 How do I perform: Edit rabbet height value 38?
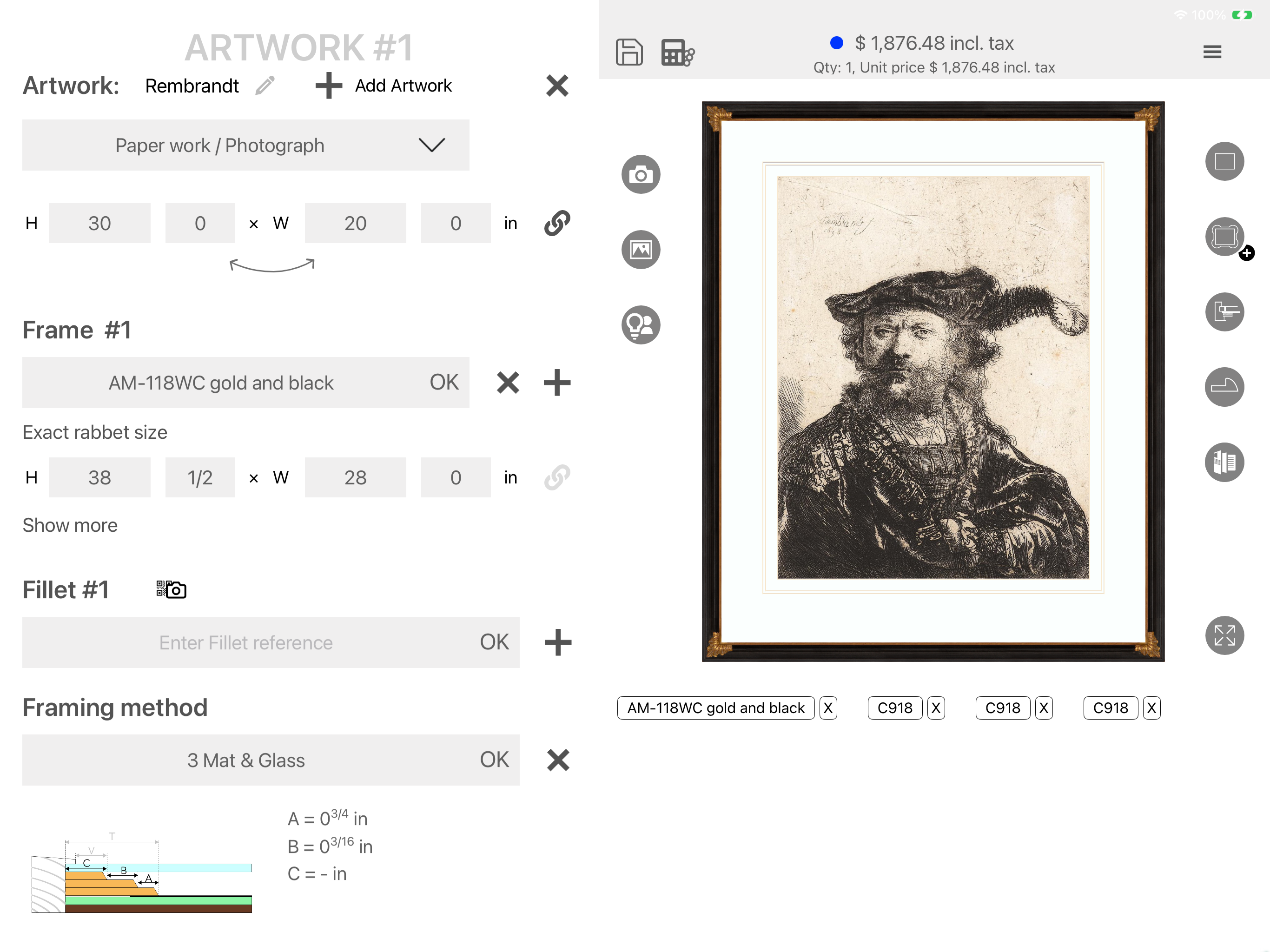100,477
